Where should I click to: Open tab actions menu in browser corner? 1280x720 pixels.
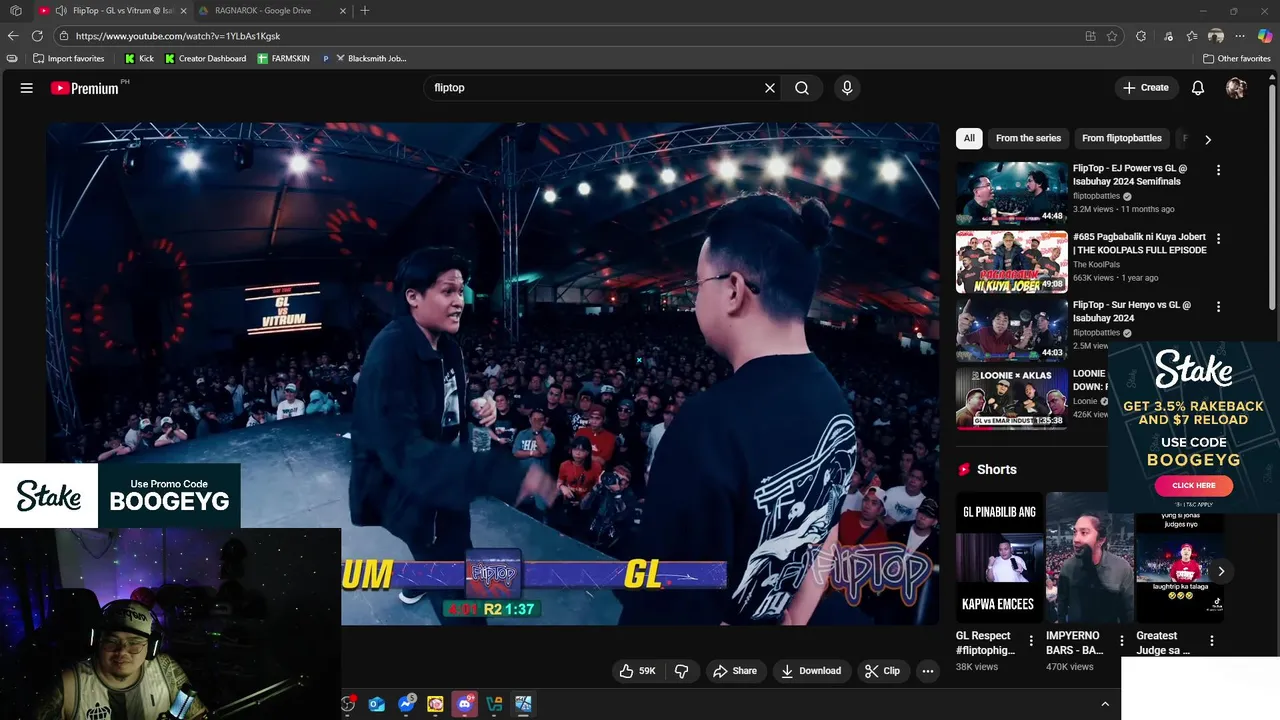coord(15,11)
